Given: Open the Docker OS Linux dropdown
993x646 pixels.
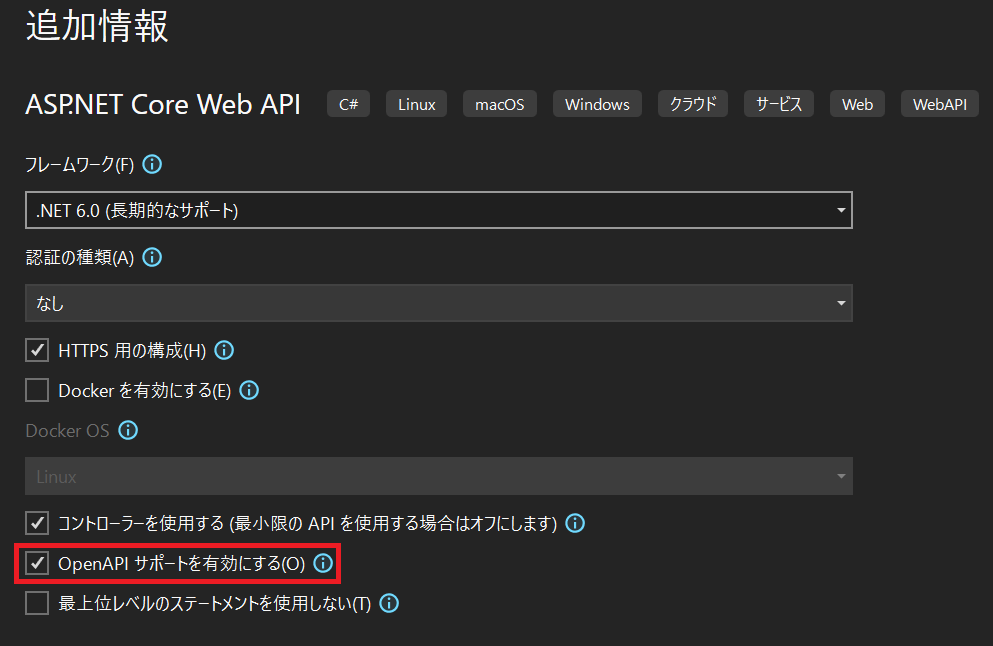Looking at the screenshot, I should 439,476.
